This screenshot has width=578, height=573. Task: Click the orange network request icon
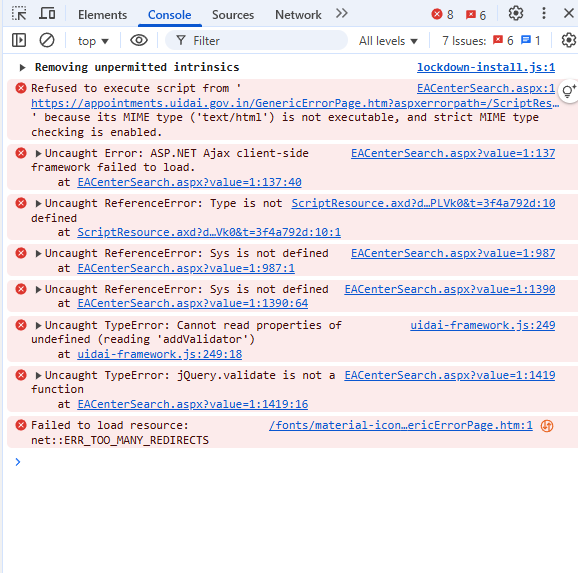[547, 426]
